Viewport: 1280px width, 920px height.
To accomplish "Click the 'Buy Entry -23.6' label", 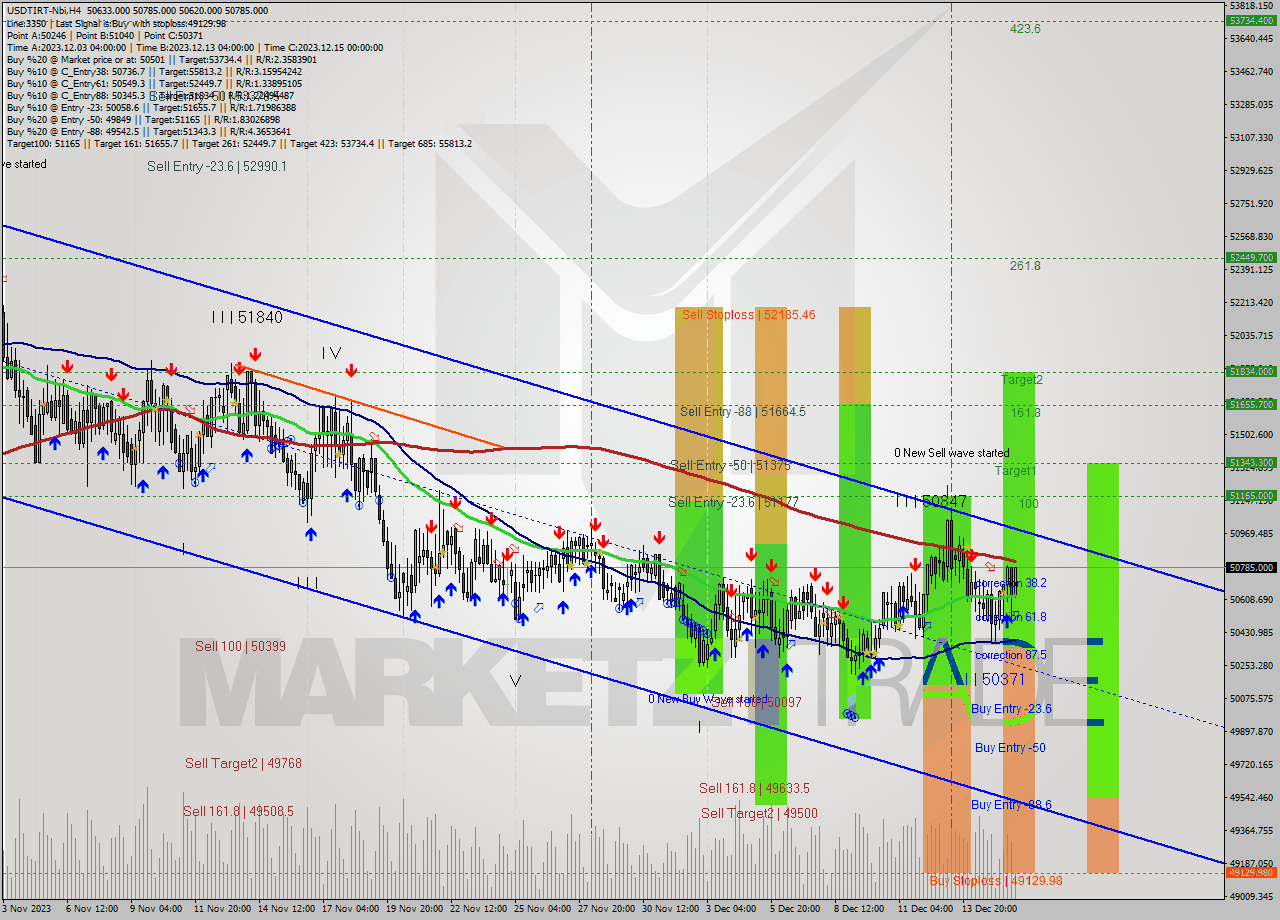I will click(x=1011, y=708).
